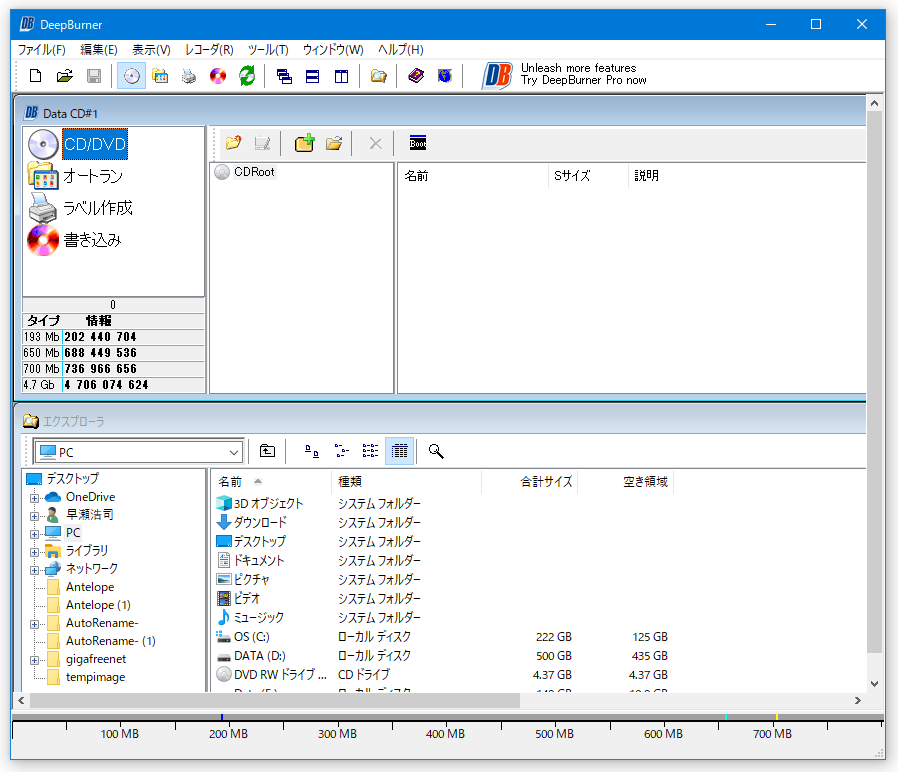898x772 pixels.
Task: Switch Explorer to small icons view
Action: coord(342,451)
